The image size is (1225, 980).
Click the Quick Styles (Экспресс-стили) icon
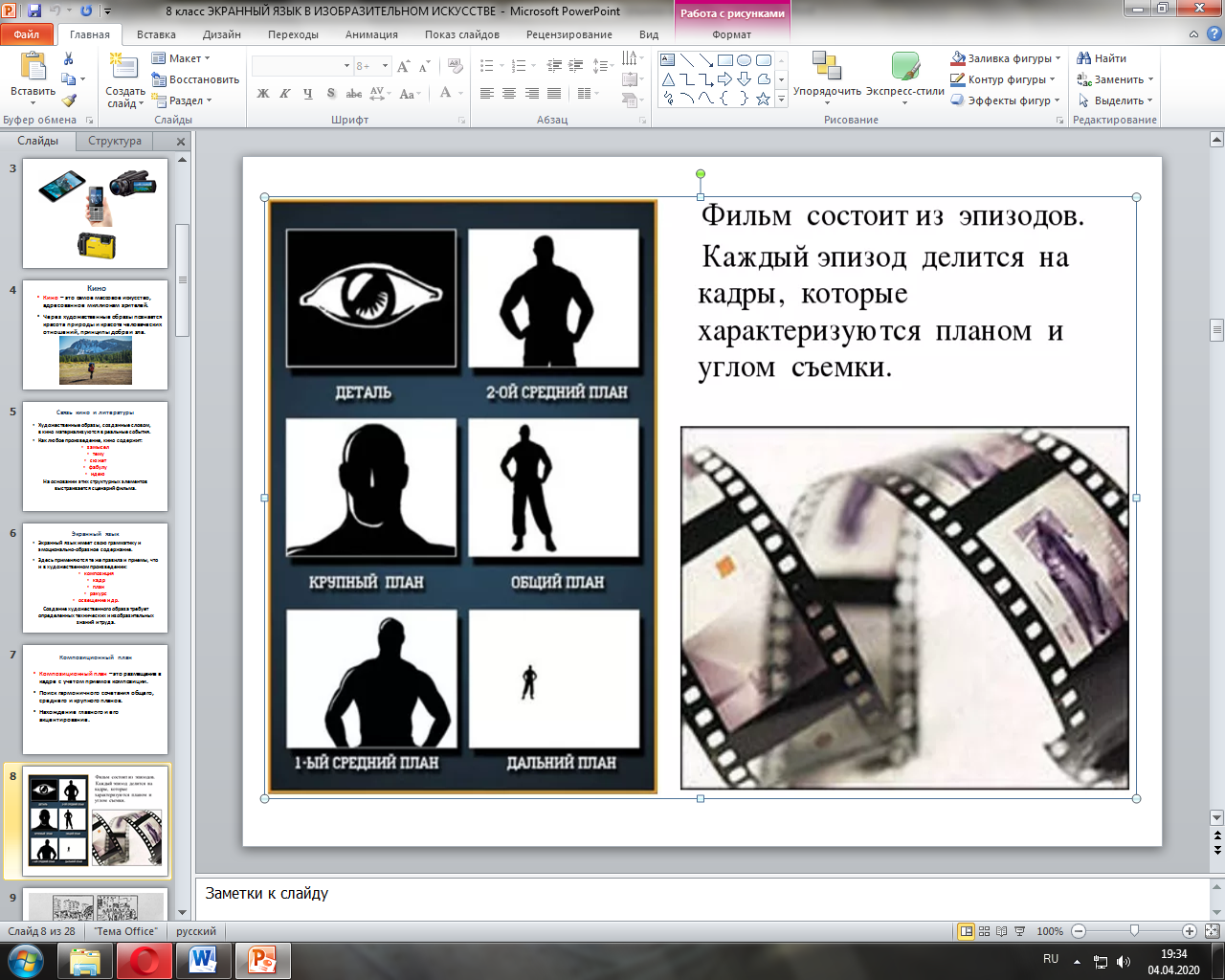coord(904,66)
